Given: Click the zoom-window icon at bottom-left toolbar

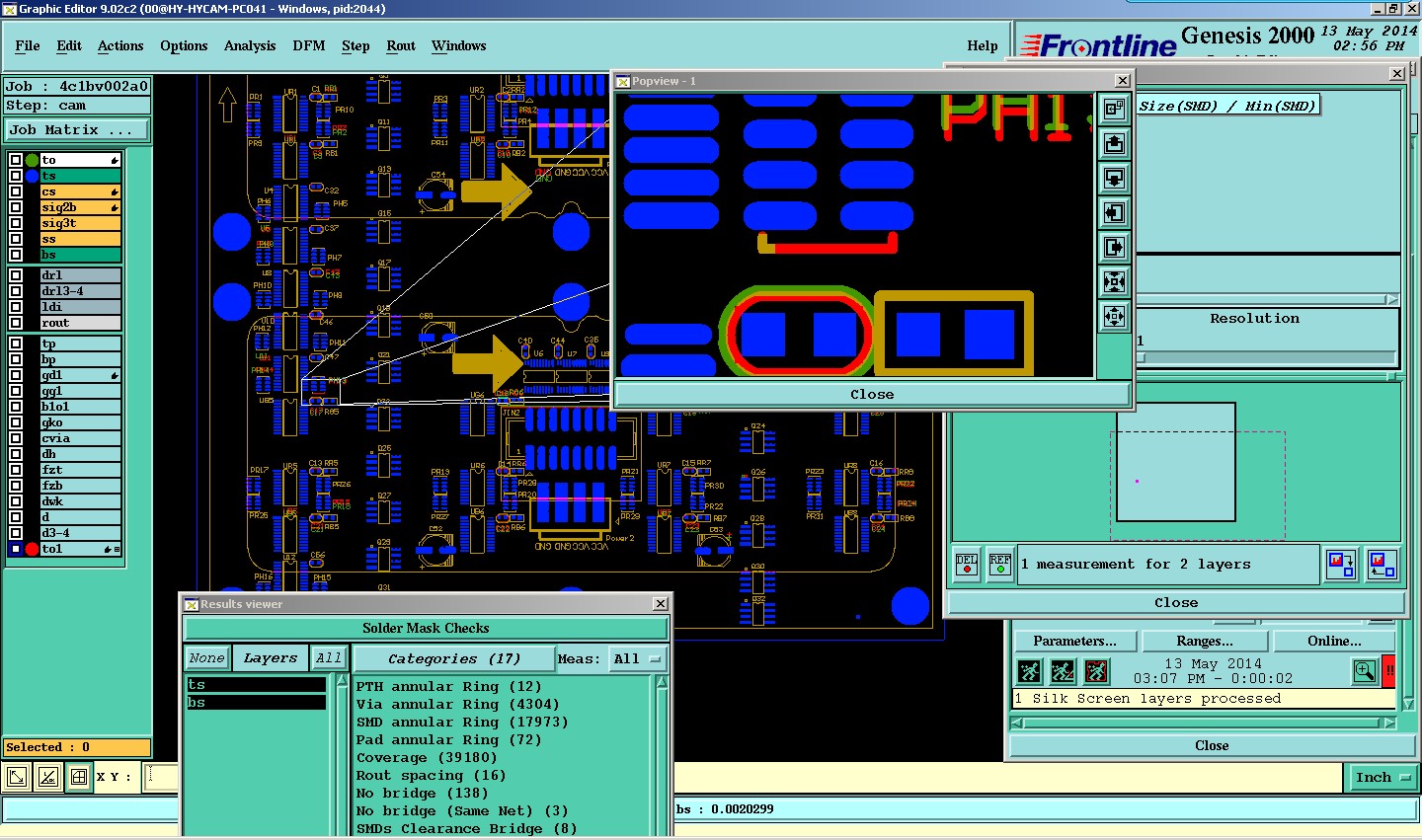Looking at the screenshot, I should pos(17,777).
